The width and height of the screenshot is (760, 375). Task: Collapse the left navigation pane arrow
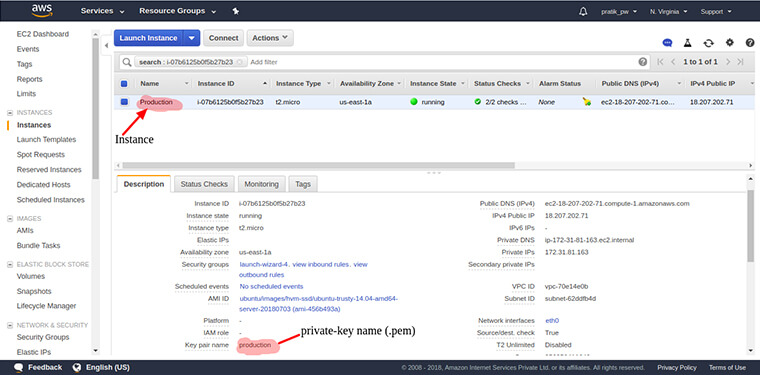(x=107, y=46)
